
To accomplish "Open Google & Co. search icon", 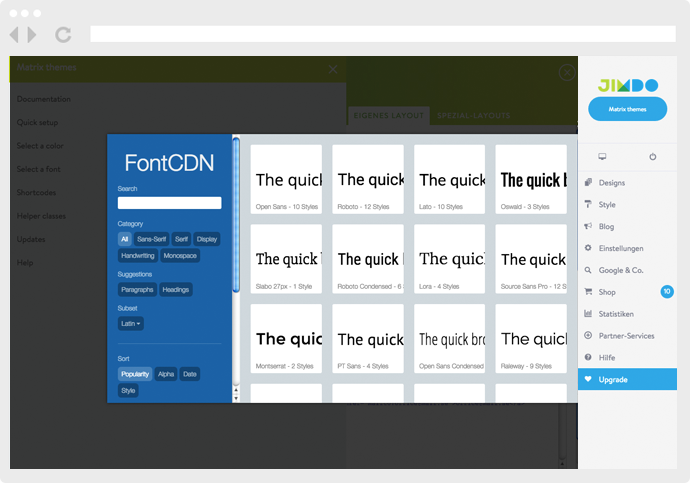I will click(588, 270).
